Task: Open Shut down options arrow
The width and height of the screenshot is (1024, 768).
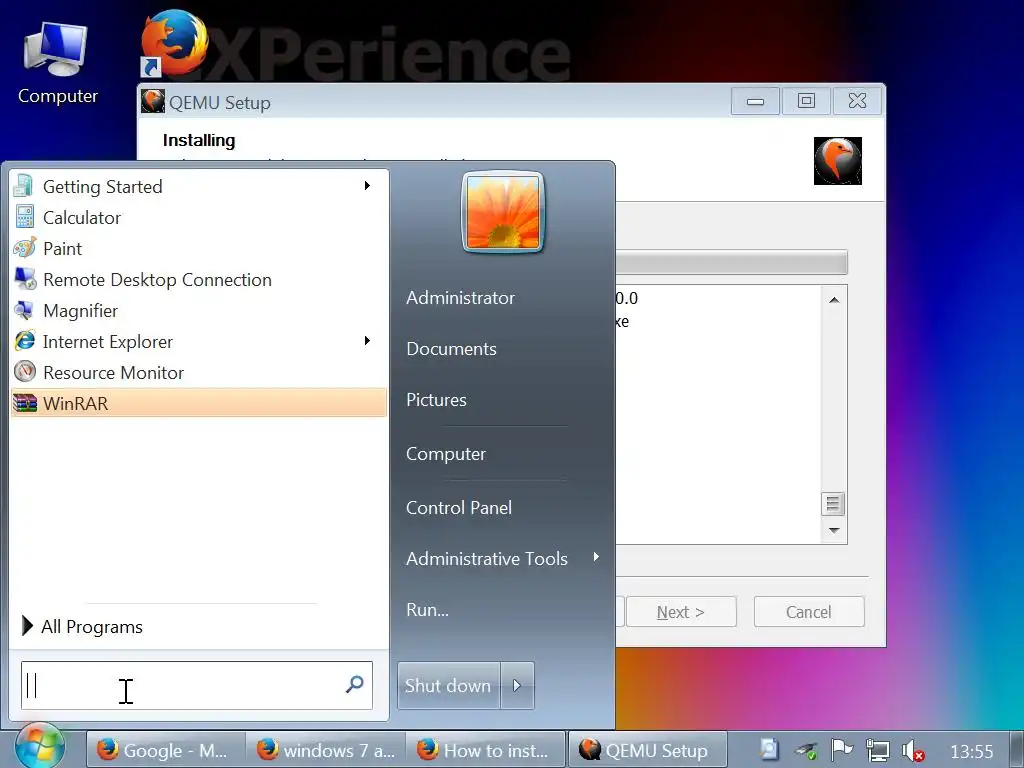Action: tap(517, 685)
